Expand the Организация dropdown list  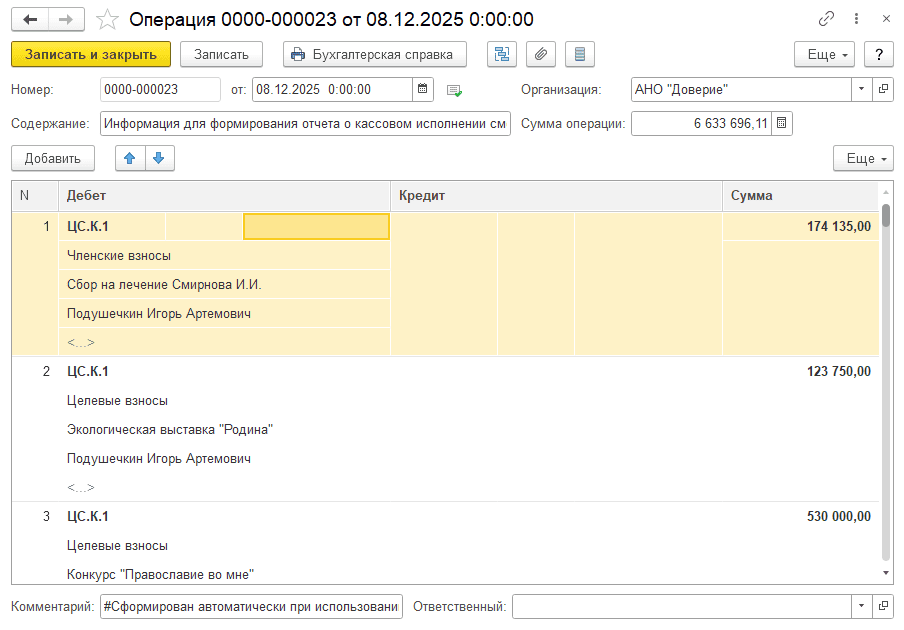click(x=862, y=89)
